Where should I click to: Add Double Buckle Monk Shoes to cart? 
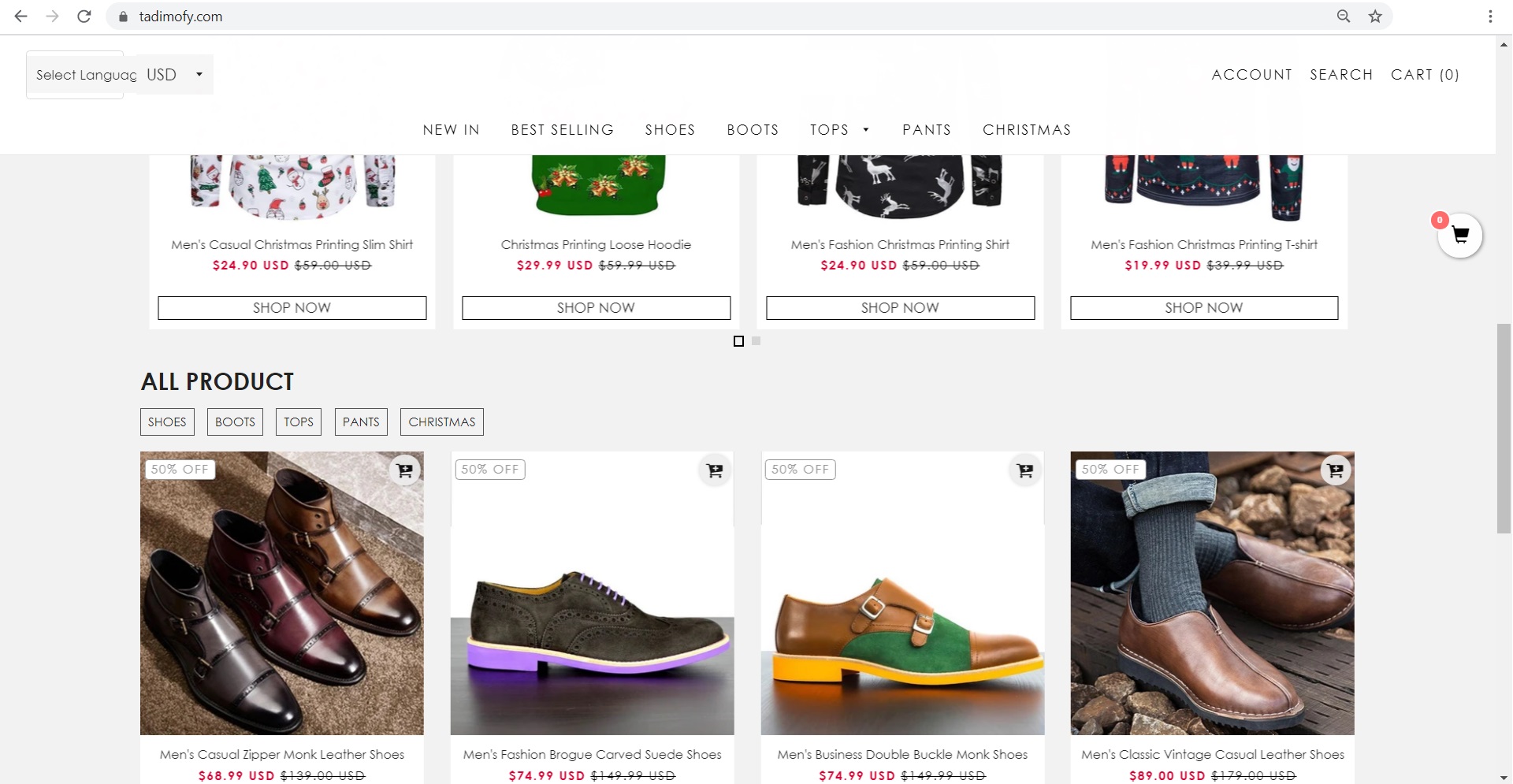pos(1025,470)
